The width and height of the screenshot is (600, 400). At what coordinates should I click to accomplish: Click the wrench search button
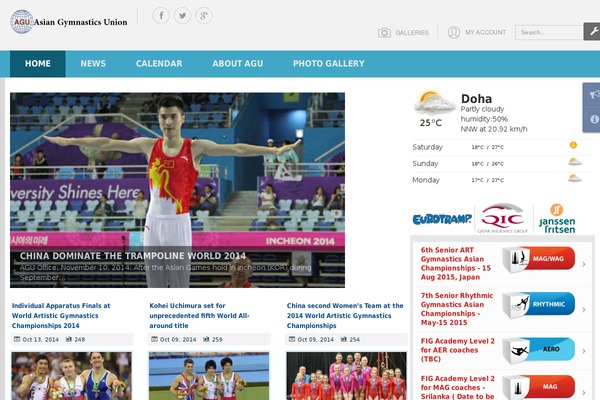(592, 31)
